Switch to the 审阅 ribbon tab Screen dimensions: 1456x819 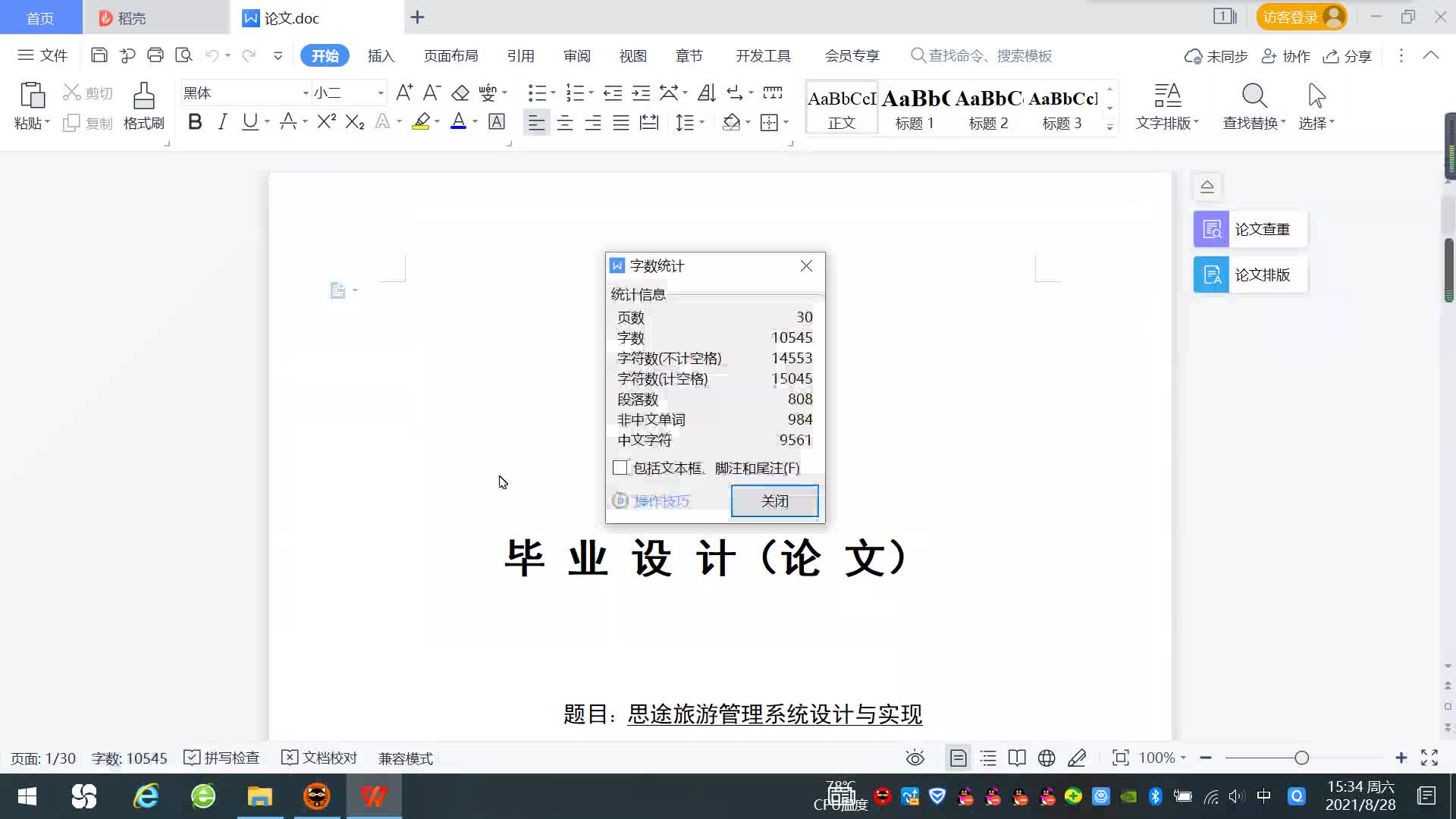[576, 56]
